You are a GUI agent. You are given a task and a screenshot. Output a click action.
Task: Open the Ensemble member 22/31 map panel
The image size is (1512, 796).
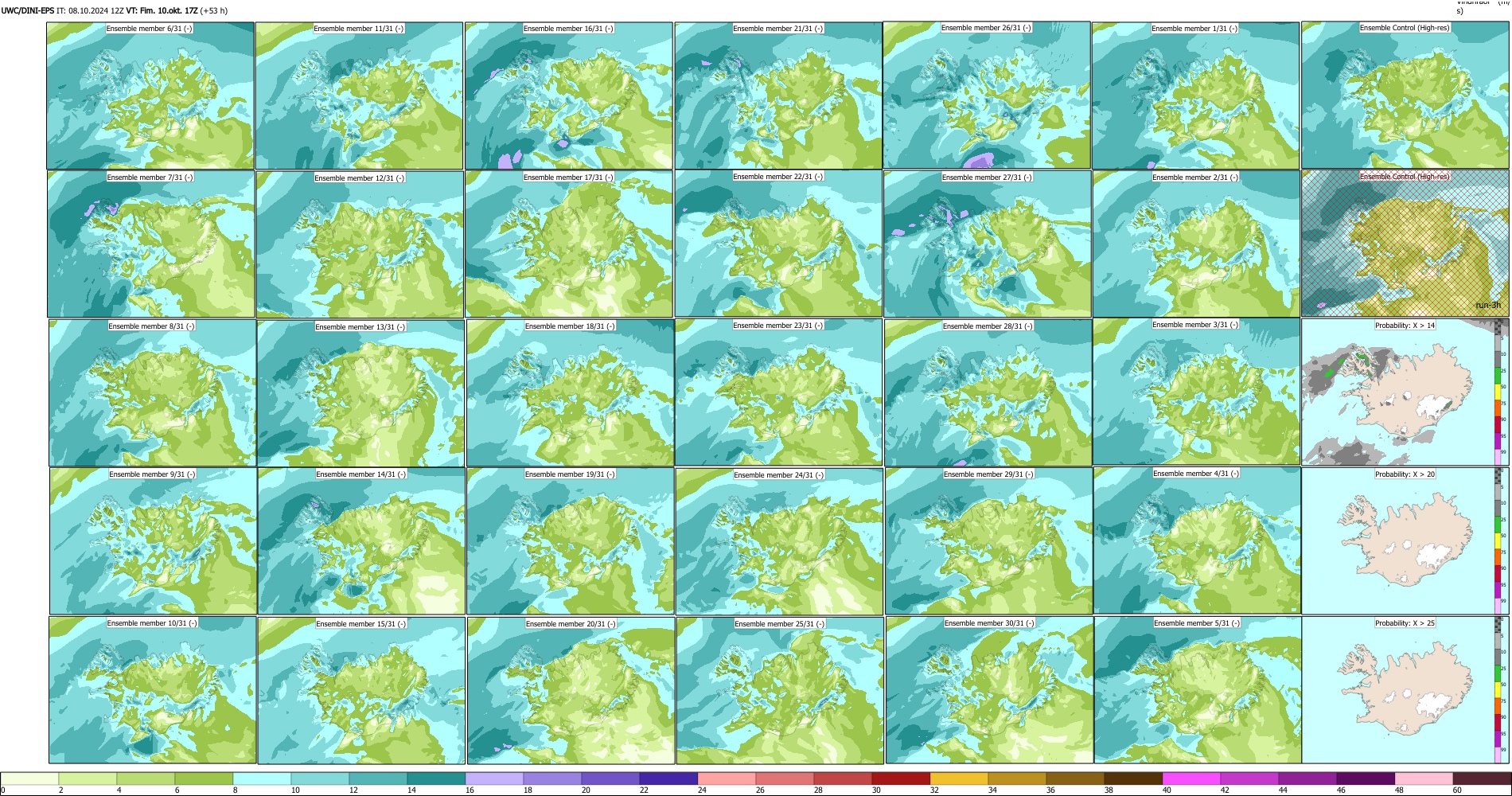click(778, 244)
